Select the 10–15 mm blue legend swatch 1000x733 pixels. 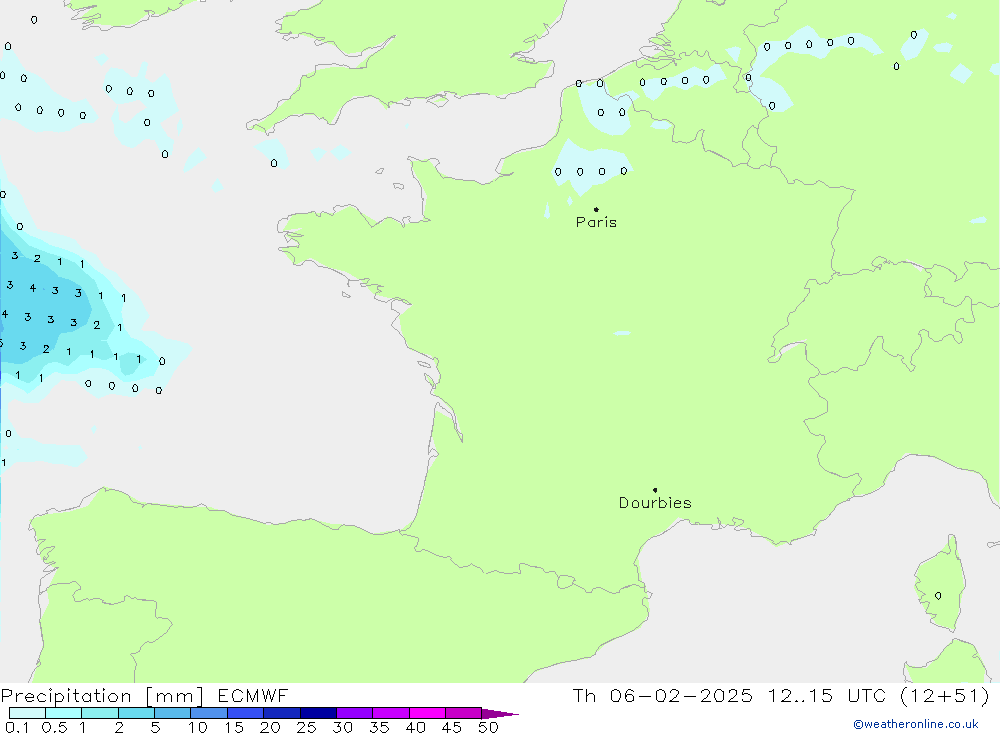[x=209, y=713]
